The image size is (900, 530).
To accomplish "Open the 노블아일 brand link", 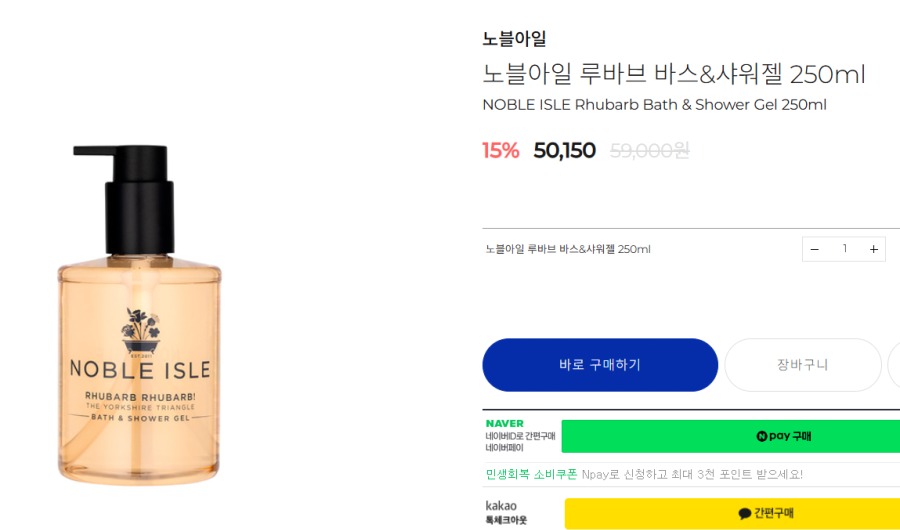I will tap(514, 39).
